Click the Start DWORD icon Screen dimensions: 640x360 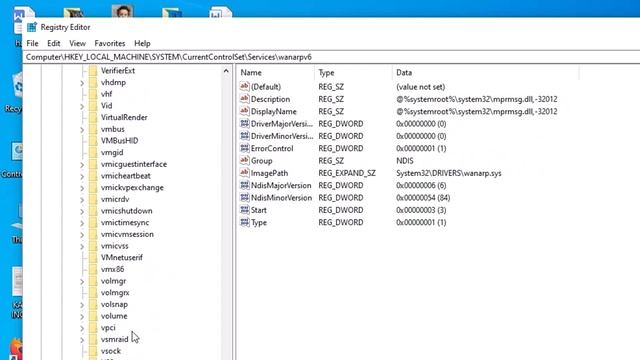(x=244, y=209)
